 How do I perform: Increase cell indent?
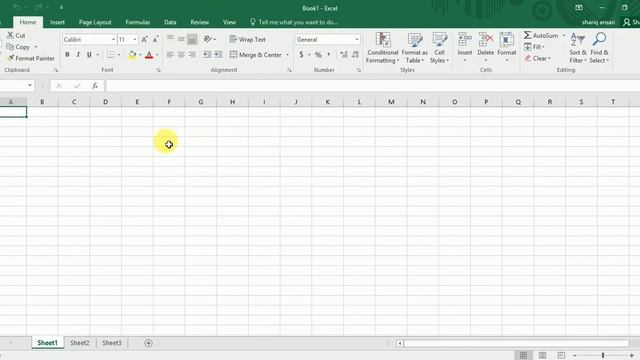pos(218,55)
